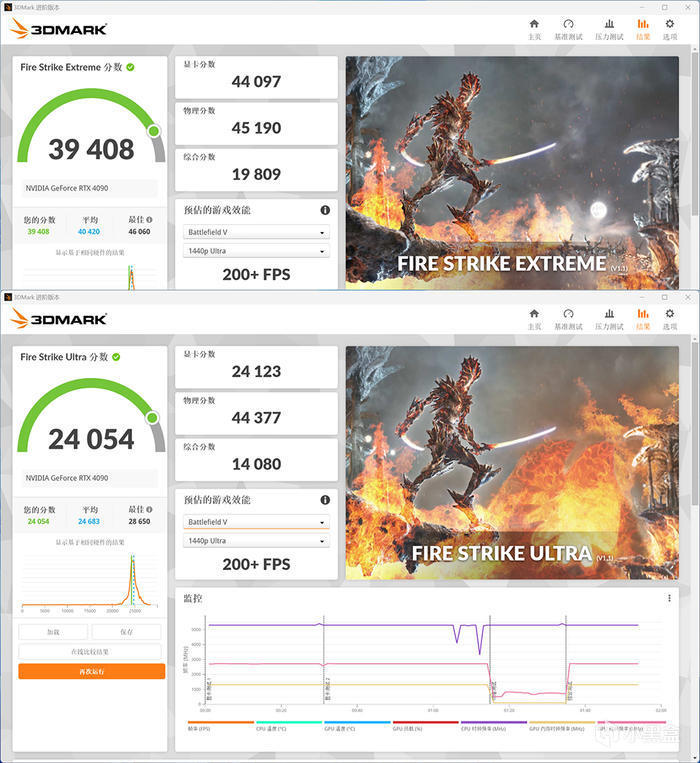Click the compare results online button
The width and height of the screenshot is (700, 763).
90,652
